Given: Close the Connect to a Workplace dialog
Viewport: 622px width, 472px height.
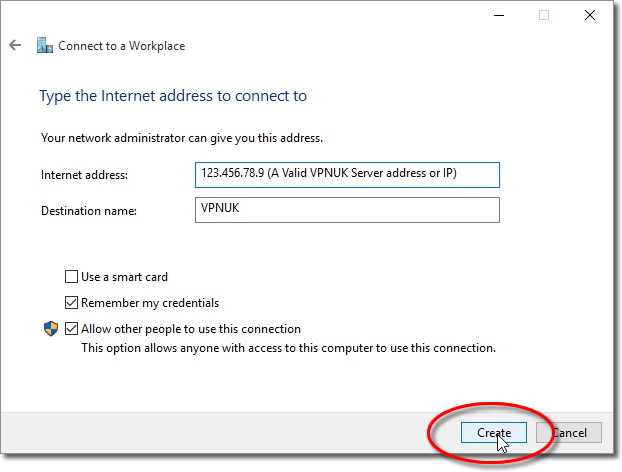Looking at the screenshot, I should click(590, 15).
